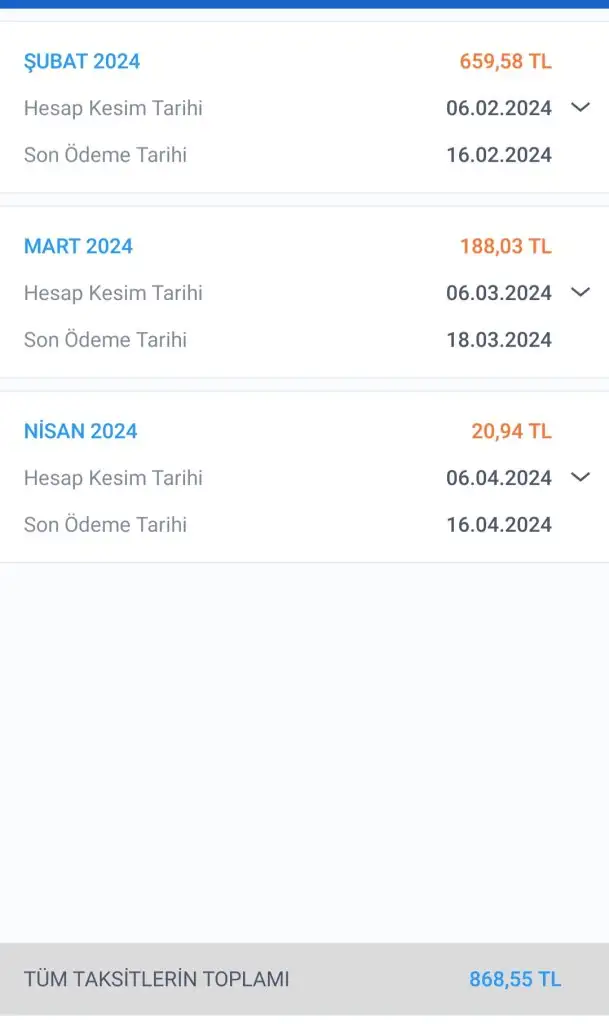This screenshot has height=1024, width=609.
Task: Expand the MART 2024 installment details chevron
Action: [580, 293]
